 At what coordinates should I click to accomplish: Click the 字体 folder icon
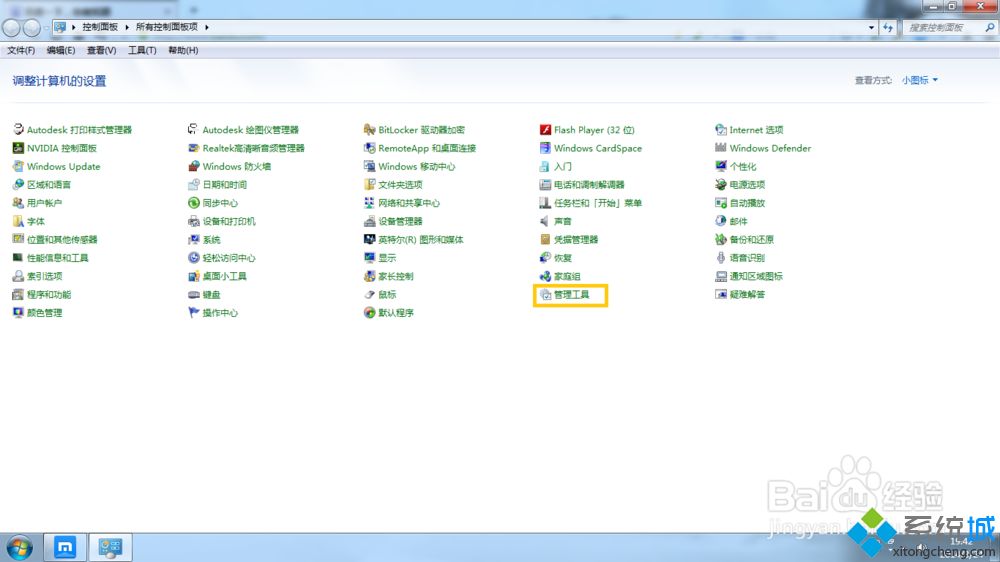[x=18, y=221]
